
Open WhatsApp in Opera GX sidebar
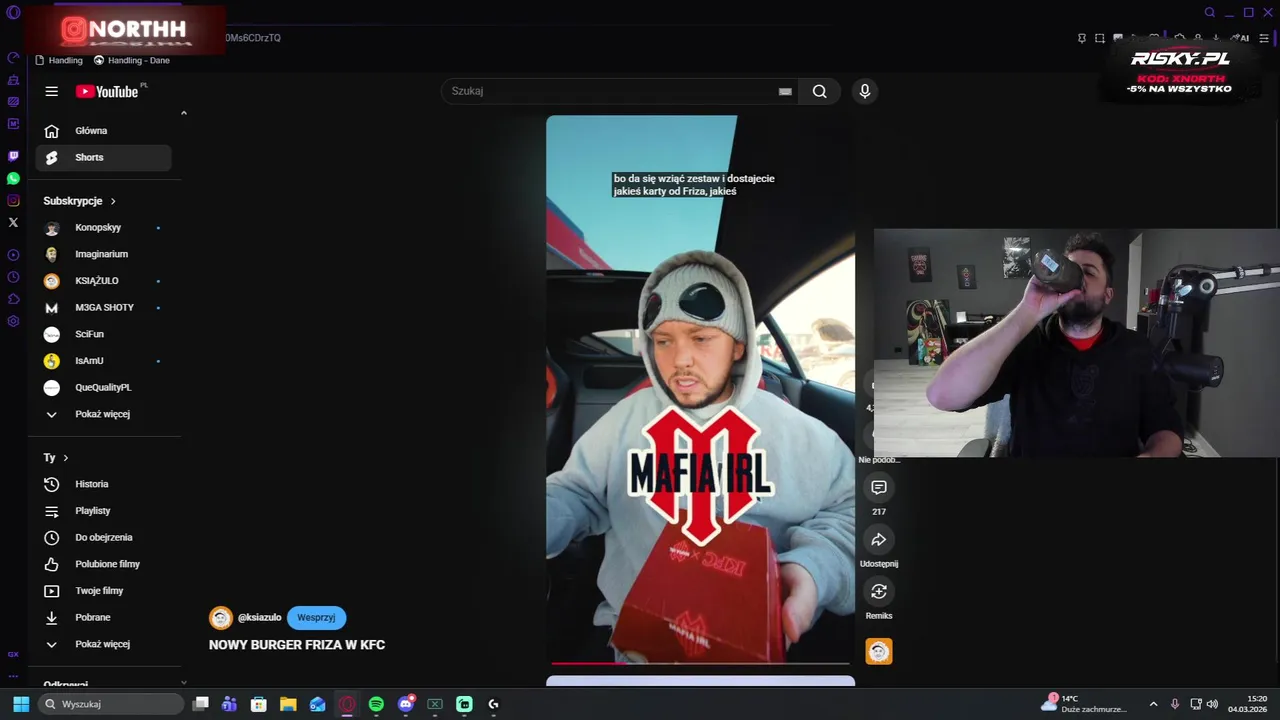pyautogui.click(x=13, y=179)
